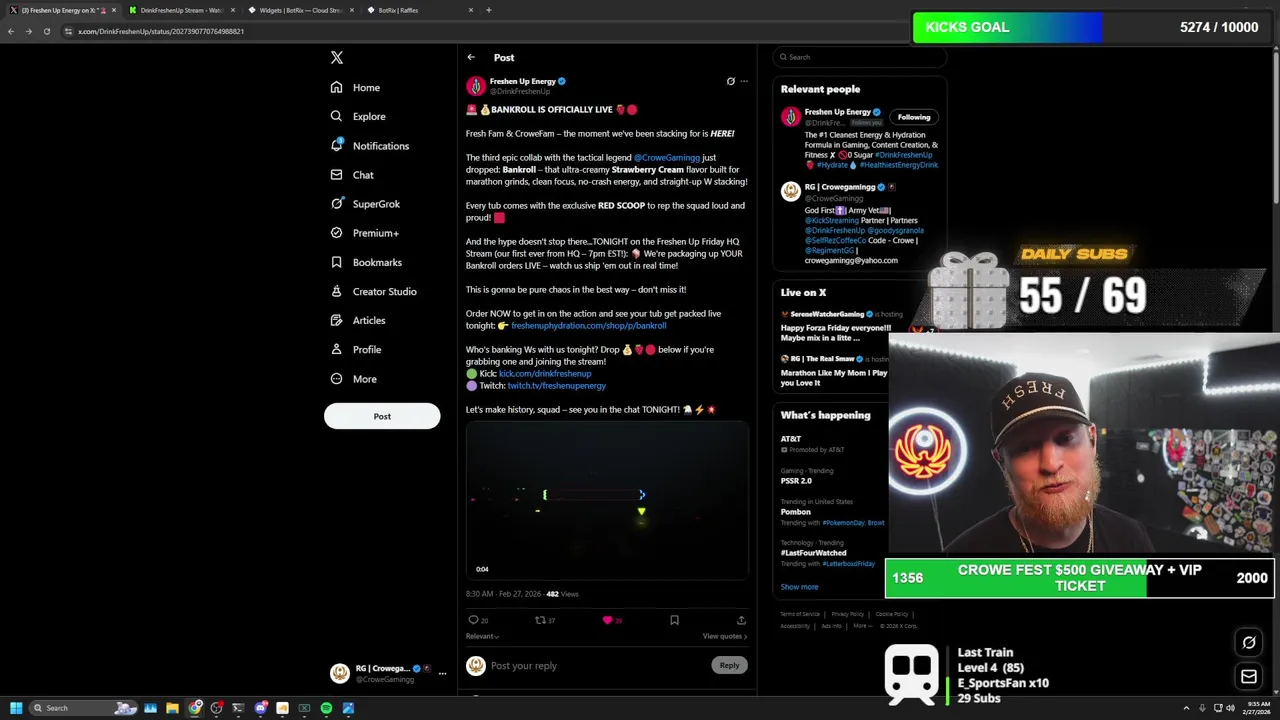Switch to BotRix | Raffles tab

(x=420, y=10)
